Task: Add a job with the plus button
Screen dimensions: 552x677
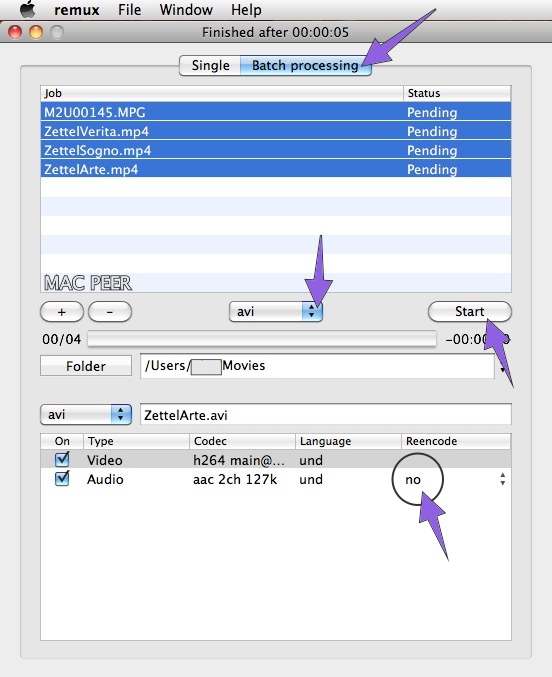Action: pos(62,312)
